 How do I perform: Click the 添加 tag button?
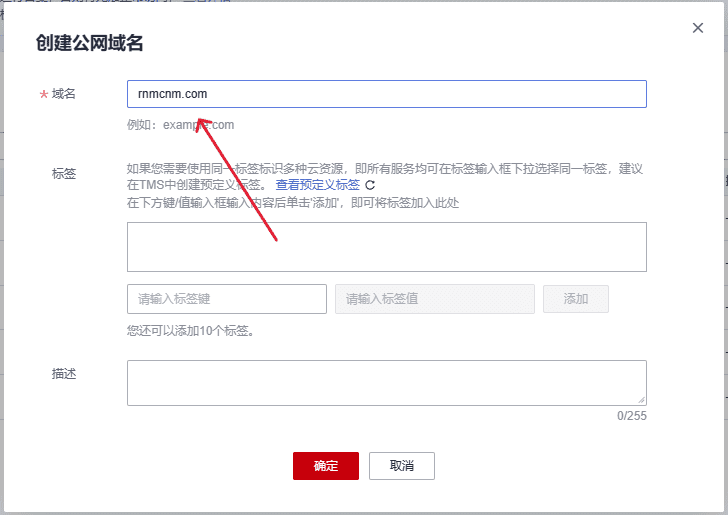pyautogui.click(x=576, y=299)
